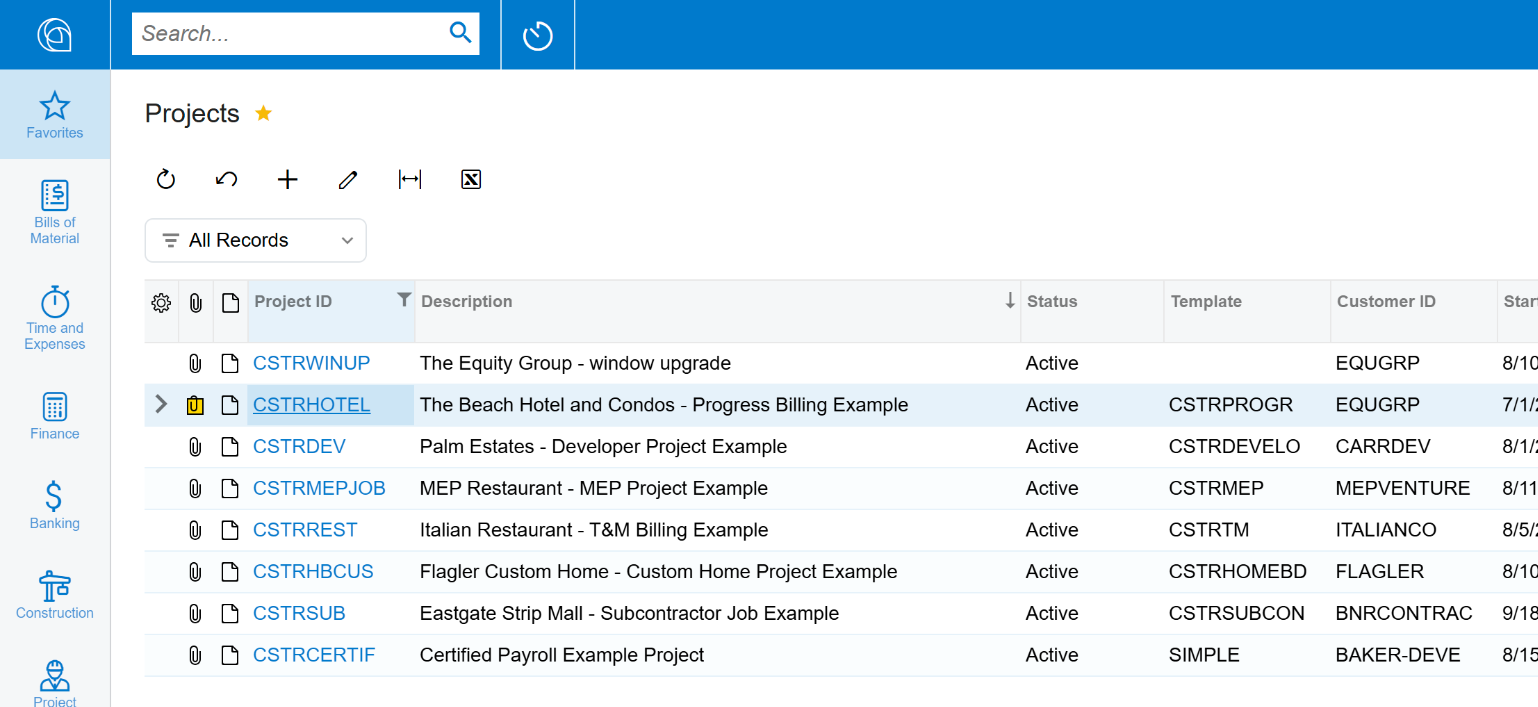Click into the Search input field
The height and width of the screenshot is (707, 1538).
point(290,34)
